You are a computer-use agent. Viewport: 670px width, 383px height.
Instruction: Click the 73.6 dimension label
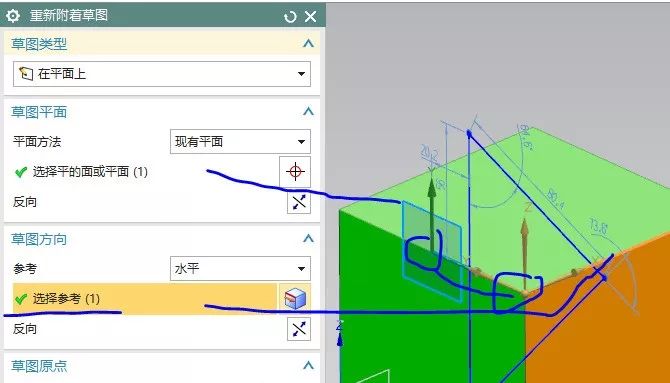point(598,226)
